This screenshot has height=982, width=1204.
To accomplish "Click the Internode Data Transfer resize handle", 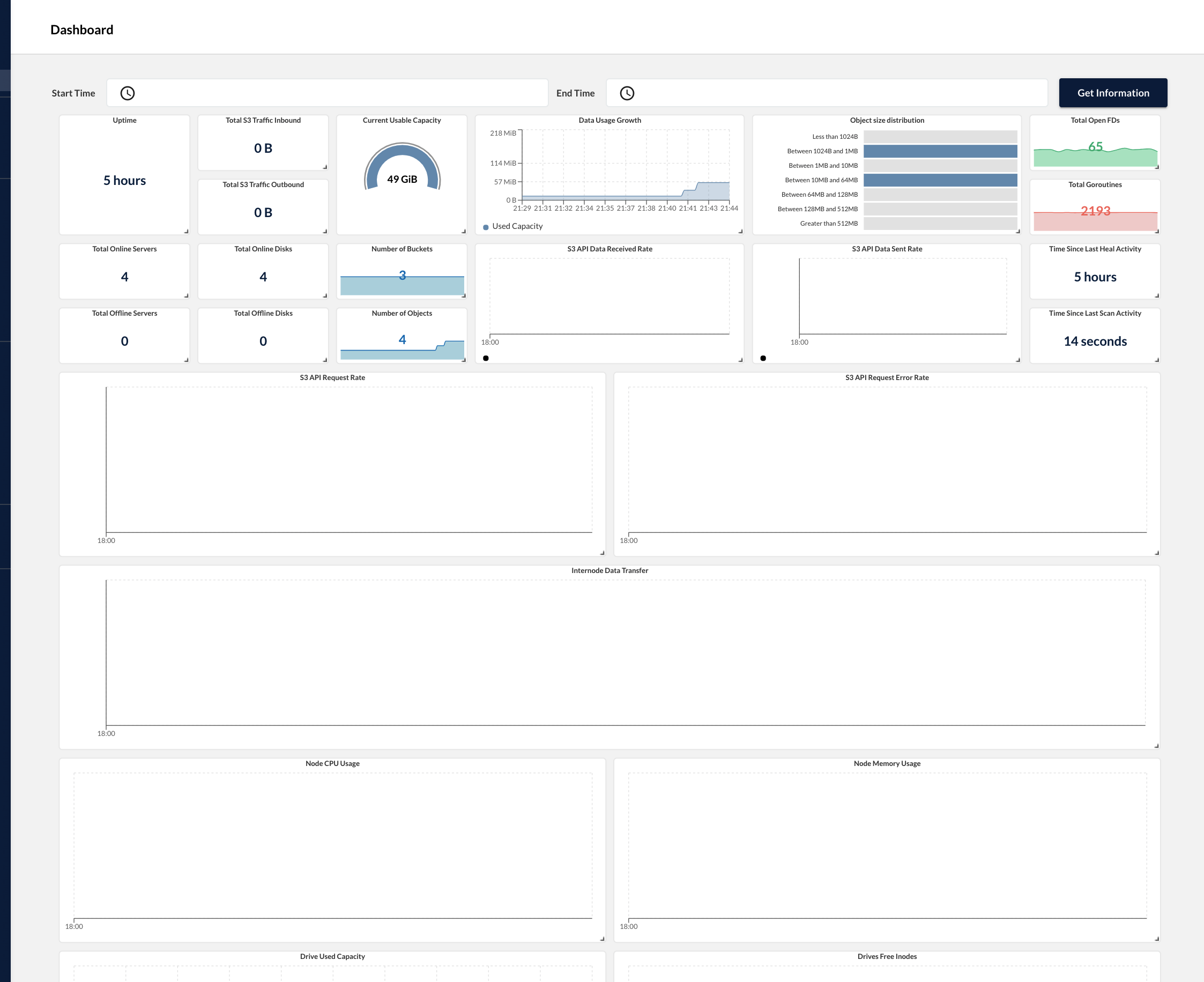I will [x=1156, y=746].
